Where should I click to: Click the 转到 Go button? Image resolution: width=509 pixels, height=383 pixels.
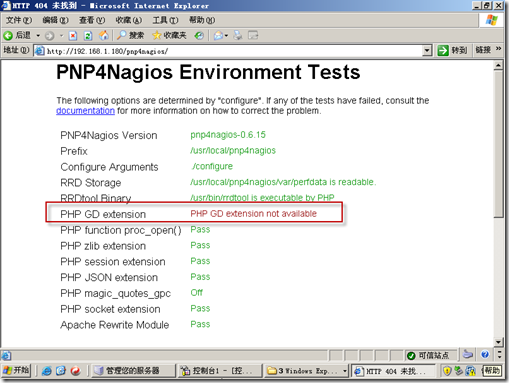(452, 51)
